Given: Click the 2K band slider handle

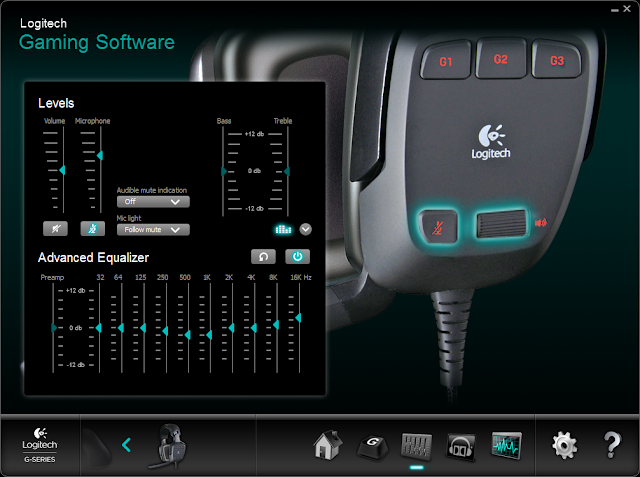Looking at the screenshot, I should tap(231, 328).
